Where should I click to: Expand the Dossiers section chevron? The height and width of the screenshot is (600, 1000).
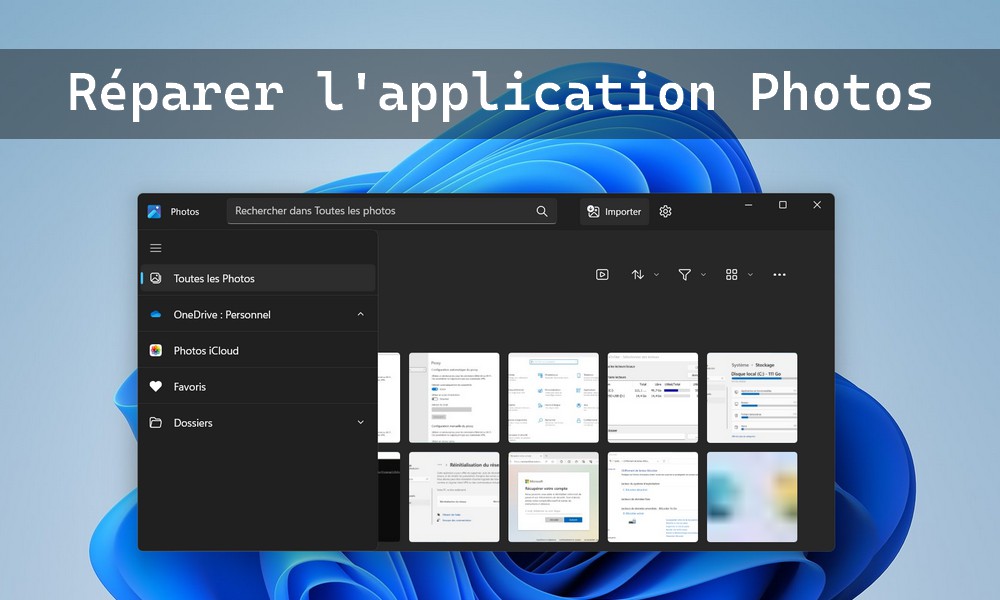pyautogui.click(x=360, y=423)
